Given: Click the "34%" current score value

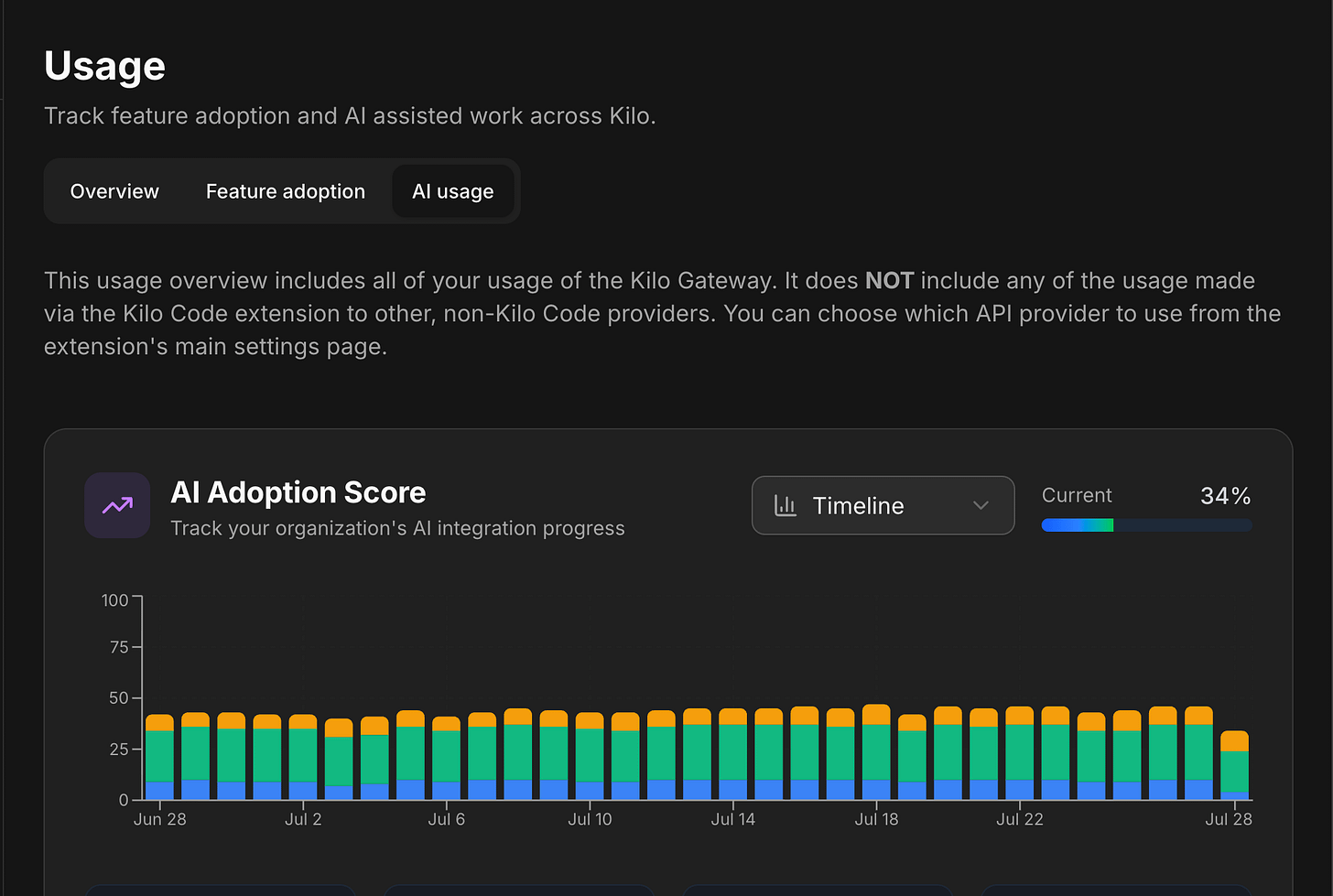Looking at the screenshot, I should point(1226,496).
